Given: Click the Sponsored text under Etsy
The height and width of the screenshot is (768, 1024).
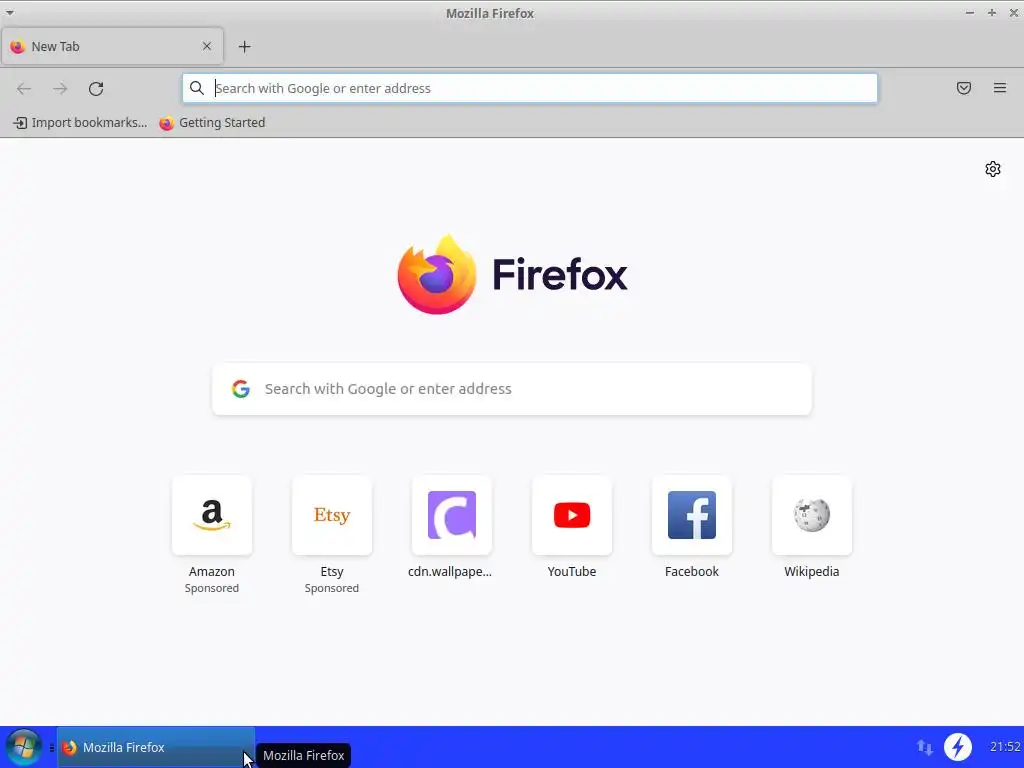Looking at the screenshot, I should click(332, 588).
